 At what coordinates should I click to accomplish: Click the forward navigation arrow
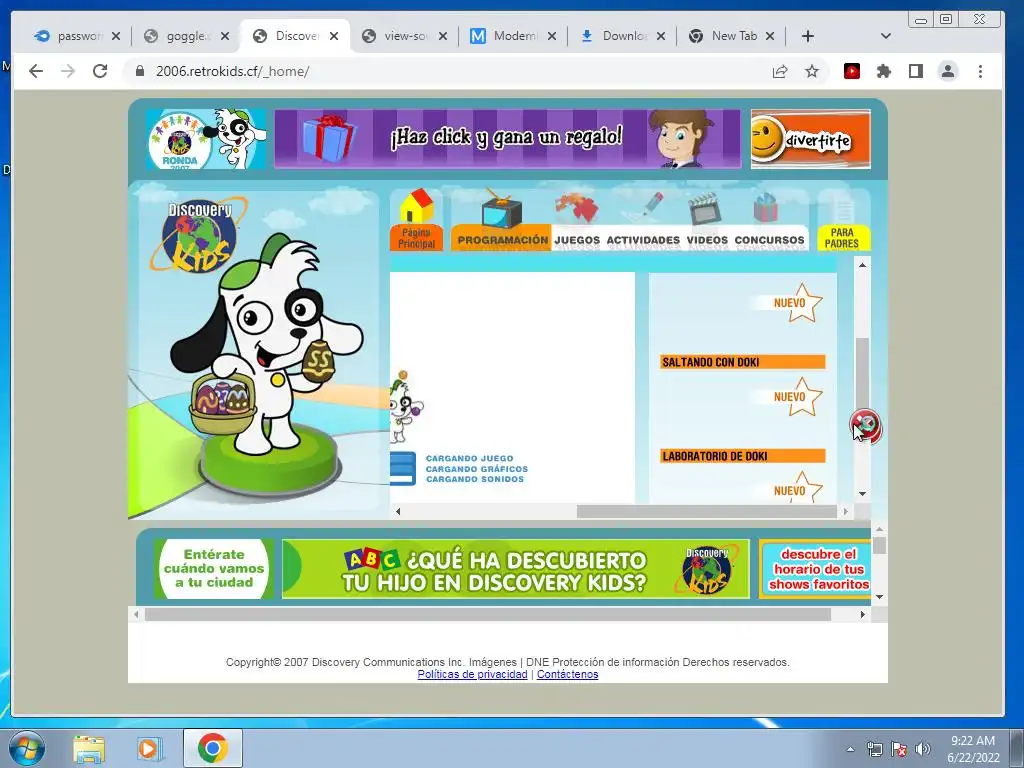[68, 71]
